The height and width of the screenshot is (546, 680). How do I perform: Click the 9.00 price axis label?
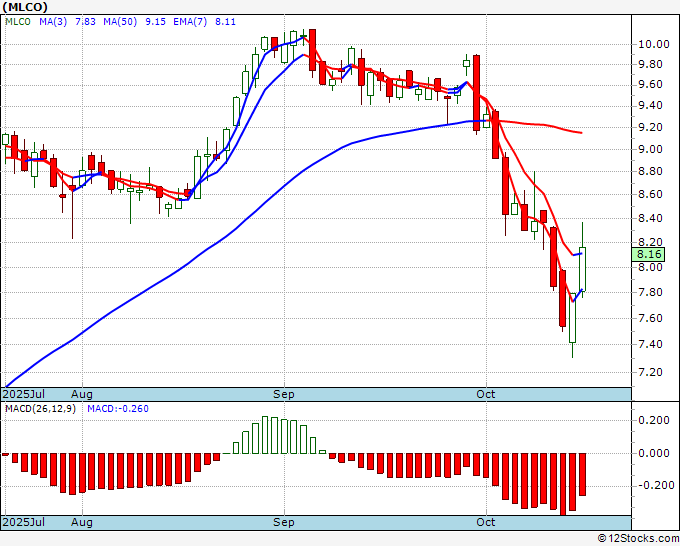[650, 150]
